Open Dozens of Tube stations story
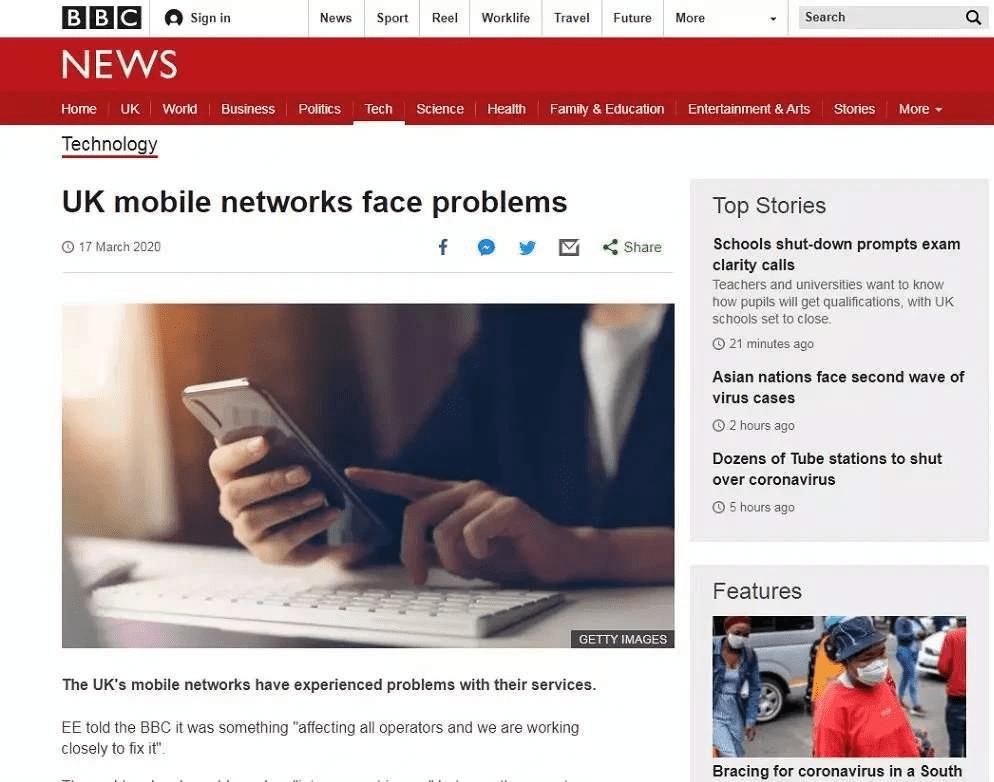The width and height of the screenshot is (994, 782). tap(827, 469)
